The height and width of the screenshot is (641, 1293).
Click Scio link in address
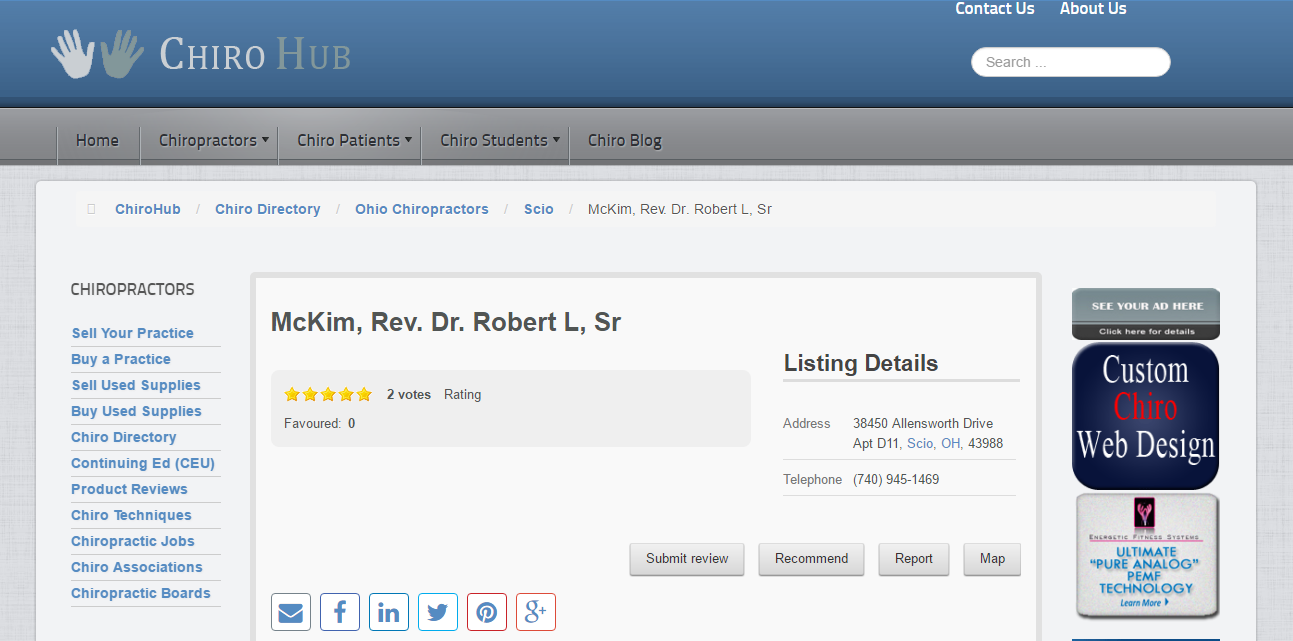coord(920,443)
